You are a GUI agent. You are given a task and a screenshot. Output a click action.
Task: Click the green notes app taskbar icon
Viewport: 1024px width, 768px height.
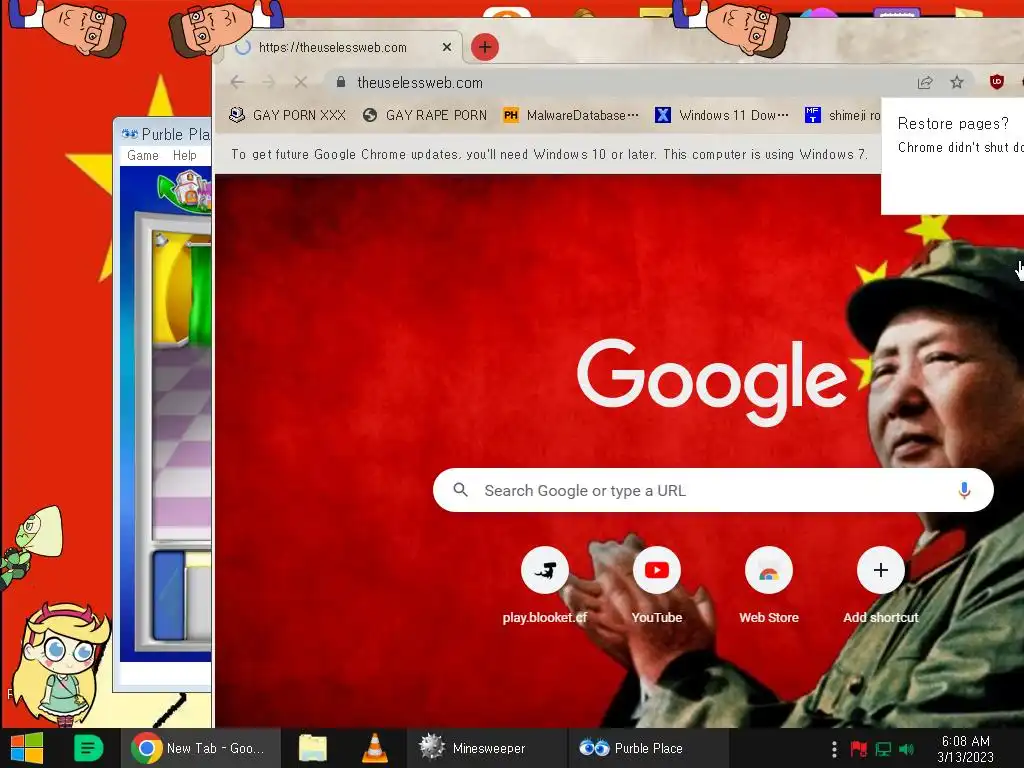pyautogui.click(x=89, y=748)
